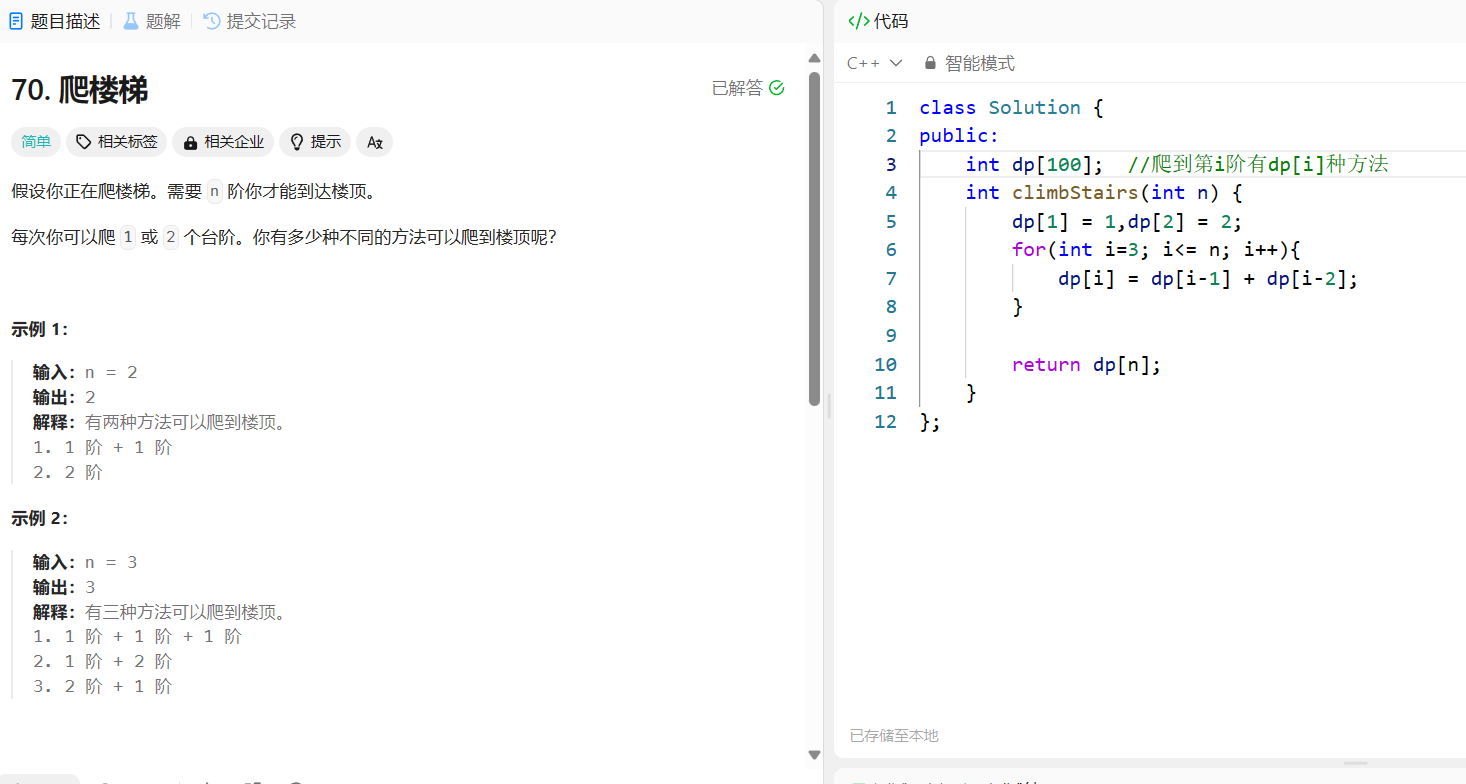Click the 代码 panel tab
The width and height of the screenshot is (1466, 784).
point(878,21)
